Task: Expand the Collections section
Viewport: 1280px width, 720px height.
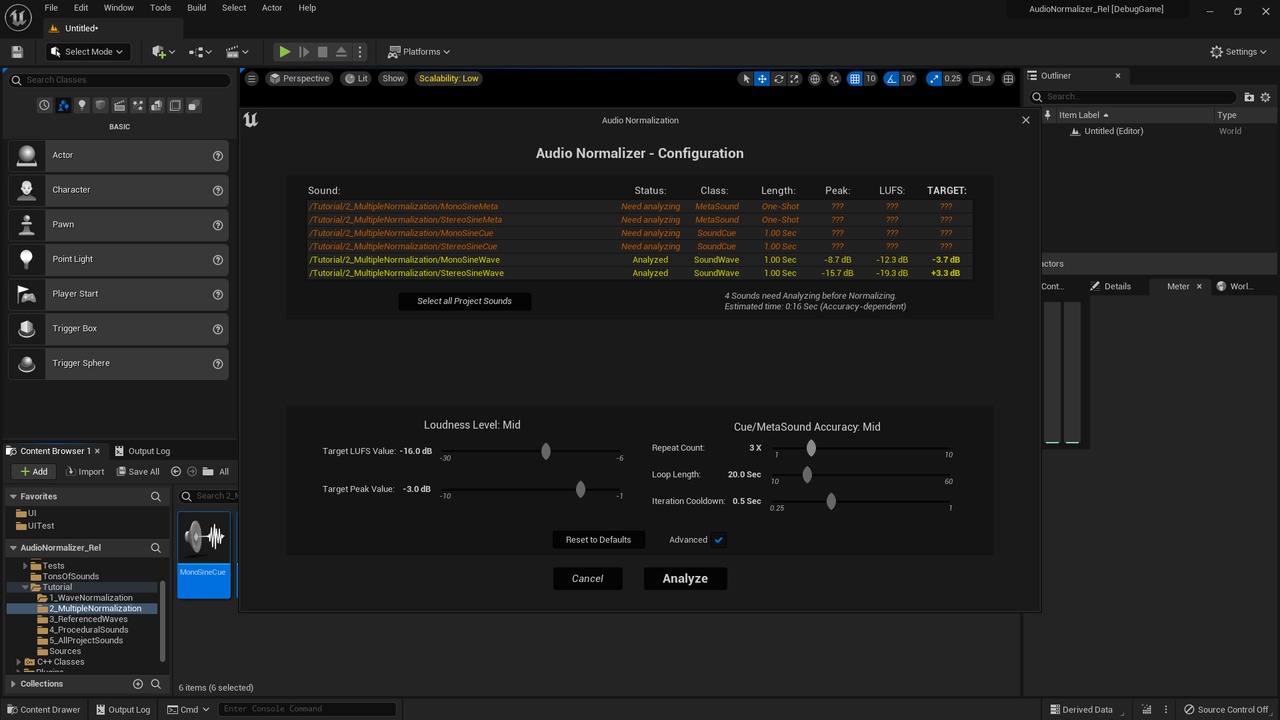Action: pos(13,684)
